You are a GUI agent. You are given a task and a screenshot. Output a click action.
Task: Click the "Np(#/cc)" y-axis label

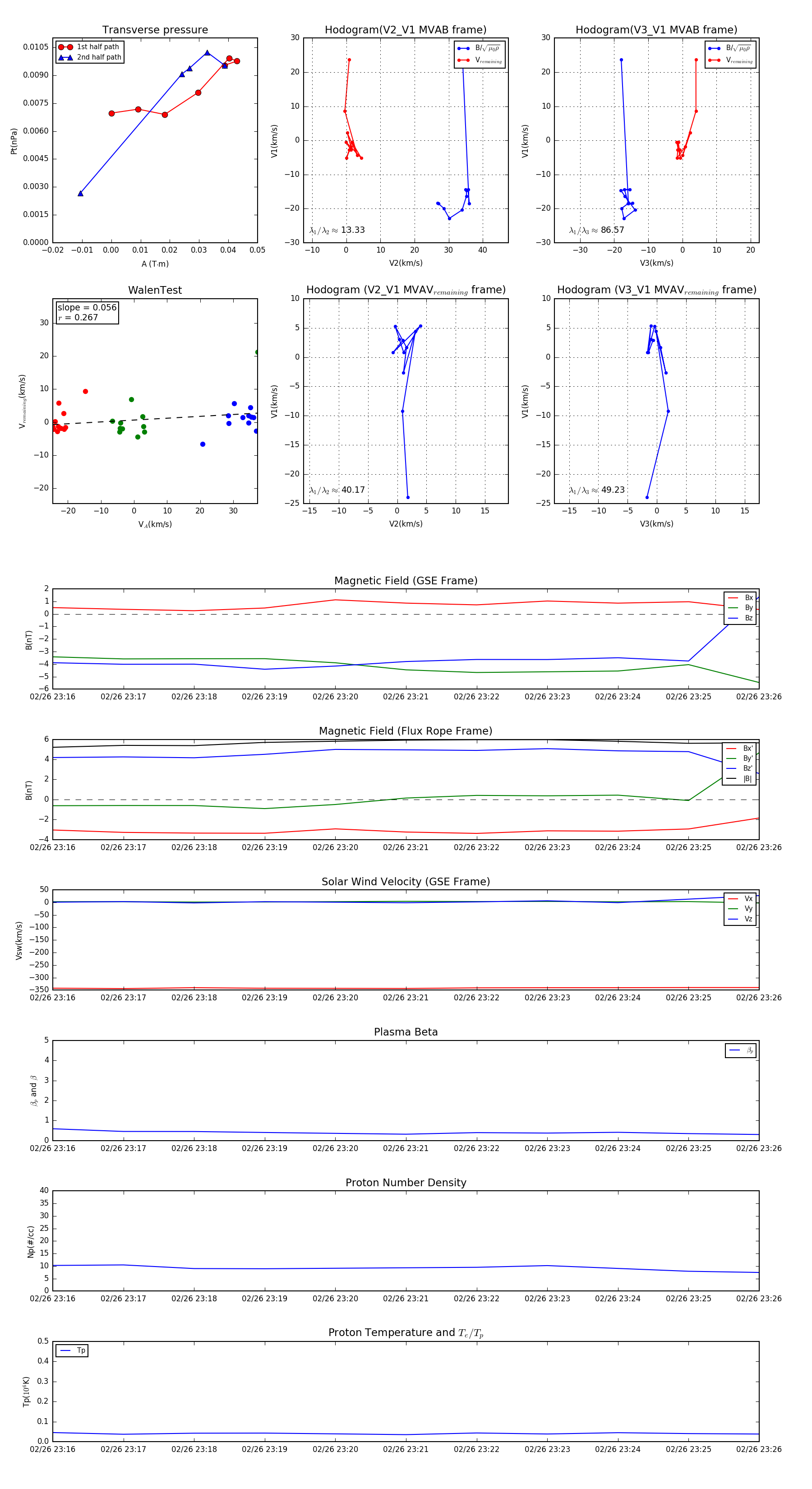click(x=31, y=1242)
